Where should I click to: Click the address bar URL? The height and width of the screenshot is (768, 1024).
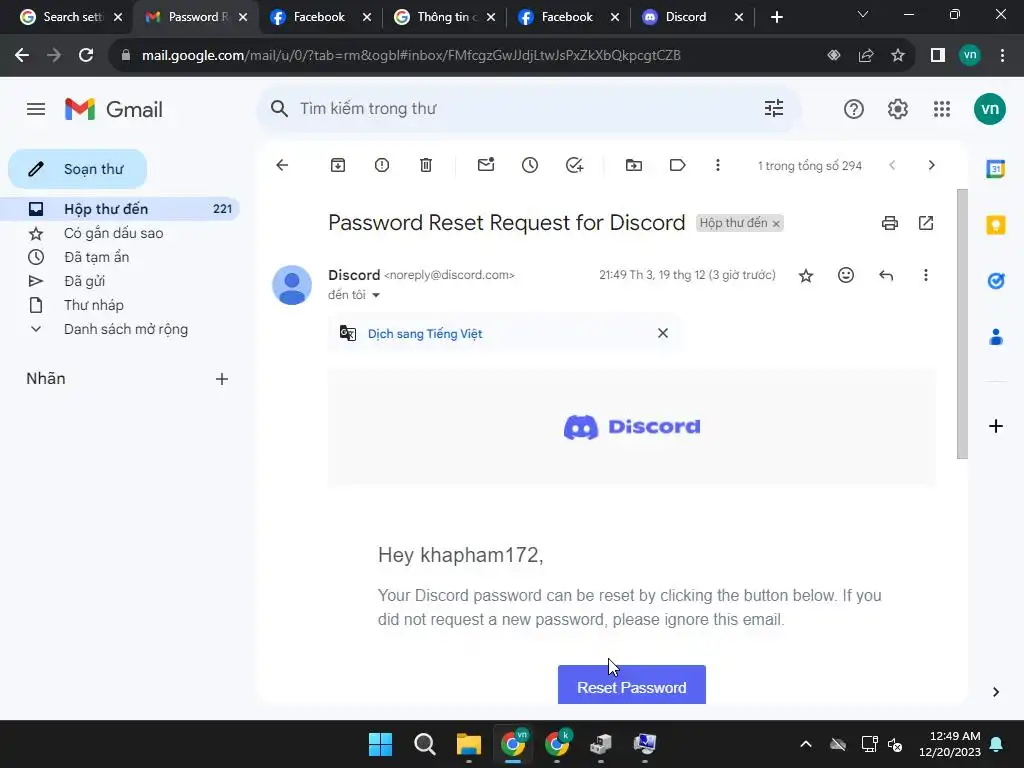[x=411, y=56]
